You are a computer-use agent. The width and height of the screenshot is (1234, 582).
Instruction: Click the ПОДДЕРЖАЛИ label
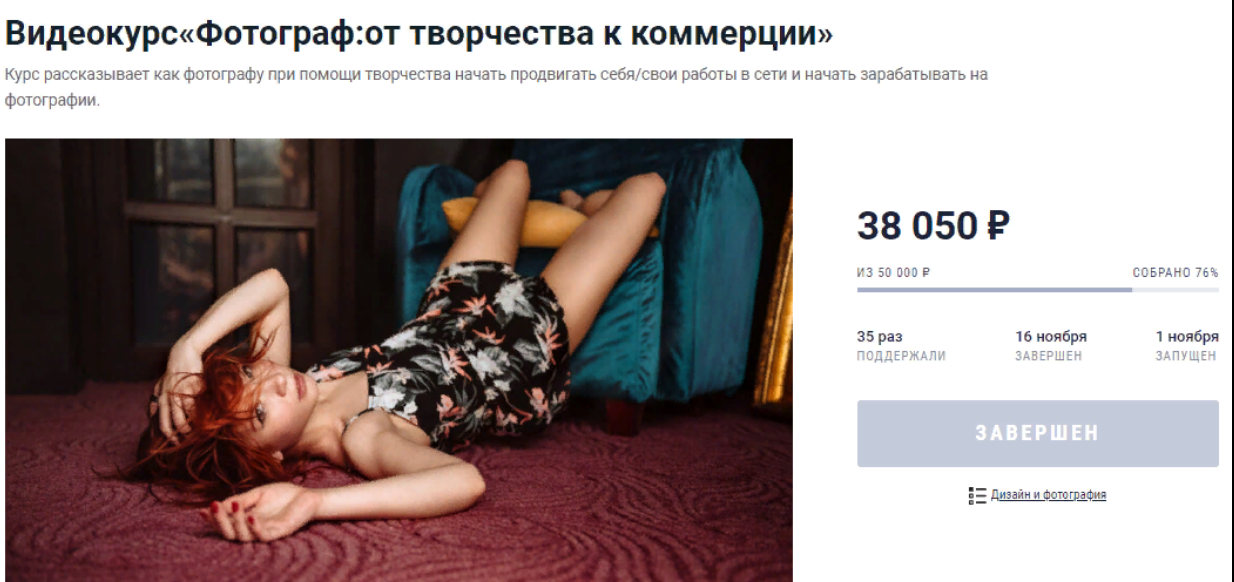click(900, 355)
